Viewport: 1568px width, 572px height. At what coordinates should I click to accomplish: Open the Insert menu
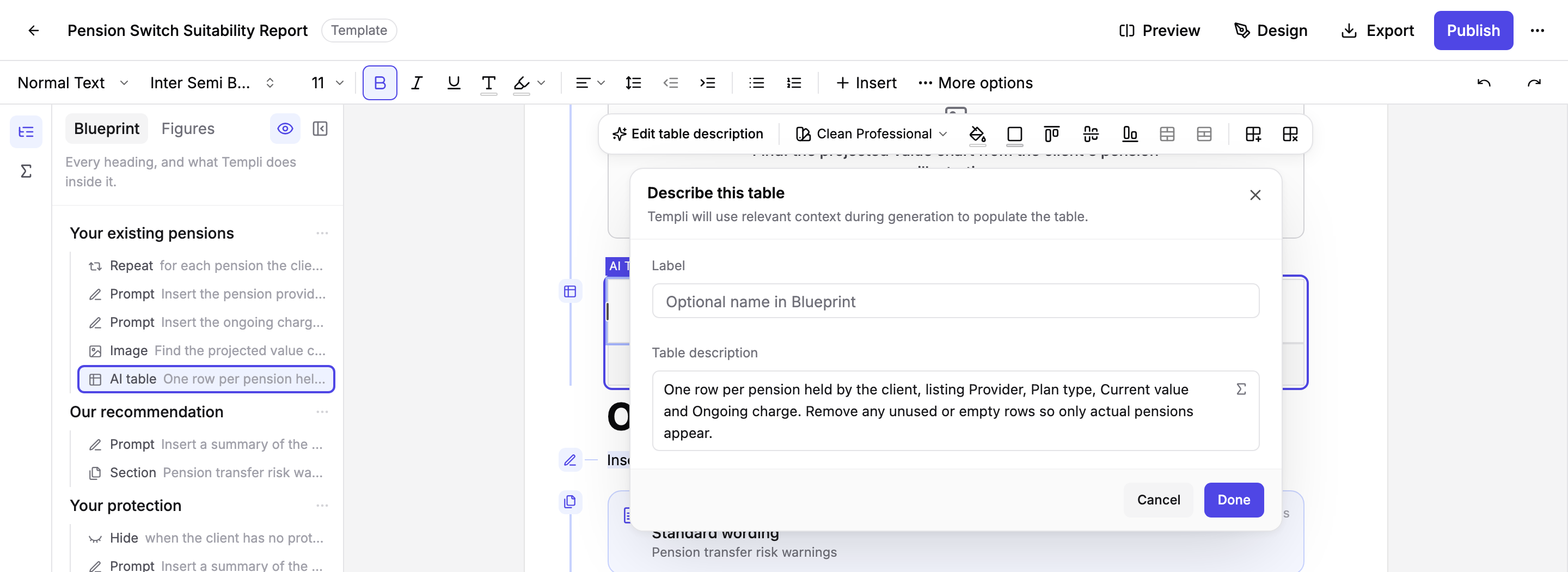point(866,83)
